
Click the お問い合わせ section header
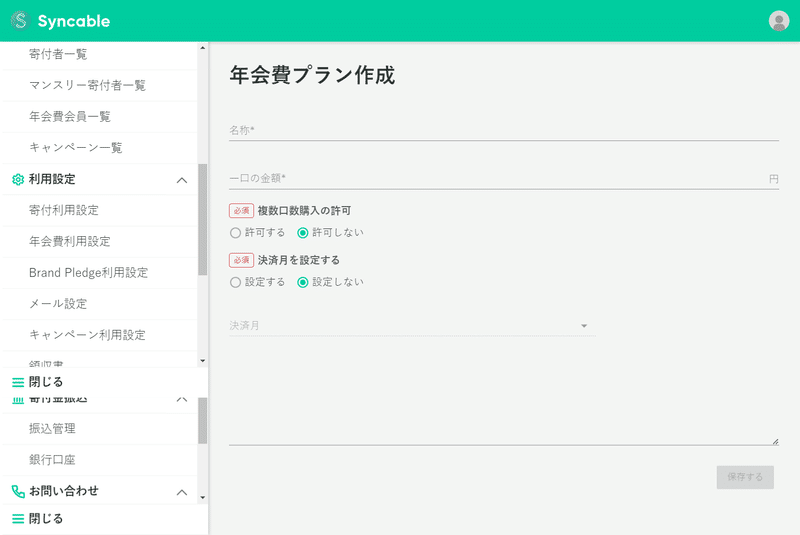(x=99, y=491)
